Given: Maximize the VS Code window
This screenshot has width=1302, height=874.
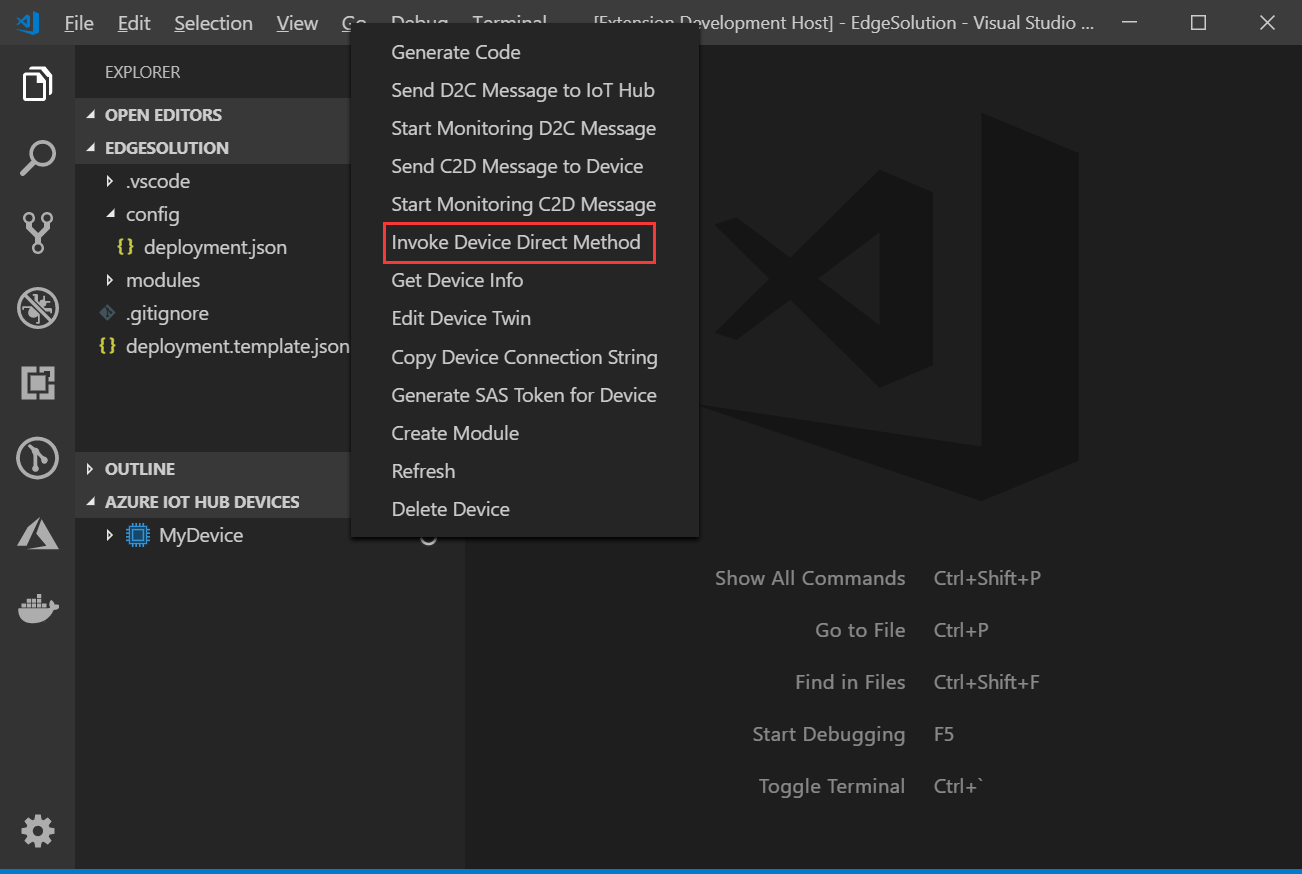Looking at the screenshot, I should [x=1198, y=22].
